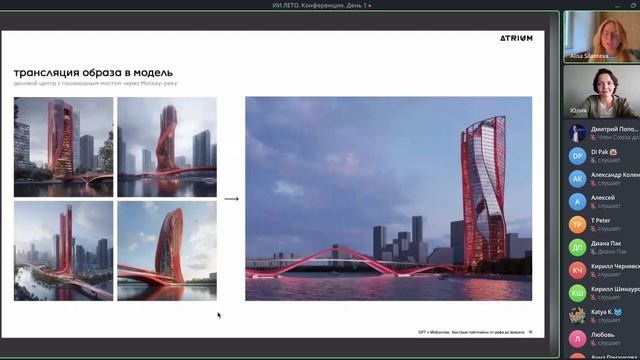Open bottom-right curved tower concept image
Image resolution: width=640 pixels, height=360 pixels.
click(167, 251)
